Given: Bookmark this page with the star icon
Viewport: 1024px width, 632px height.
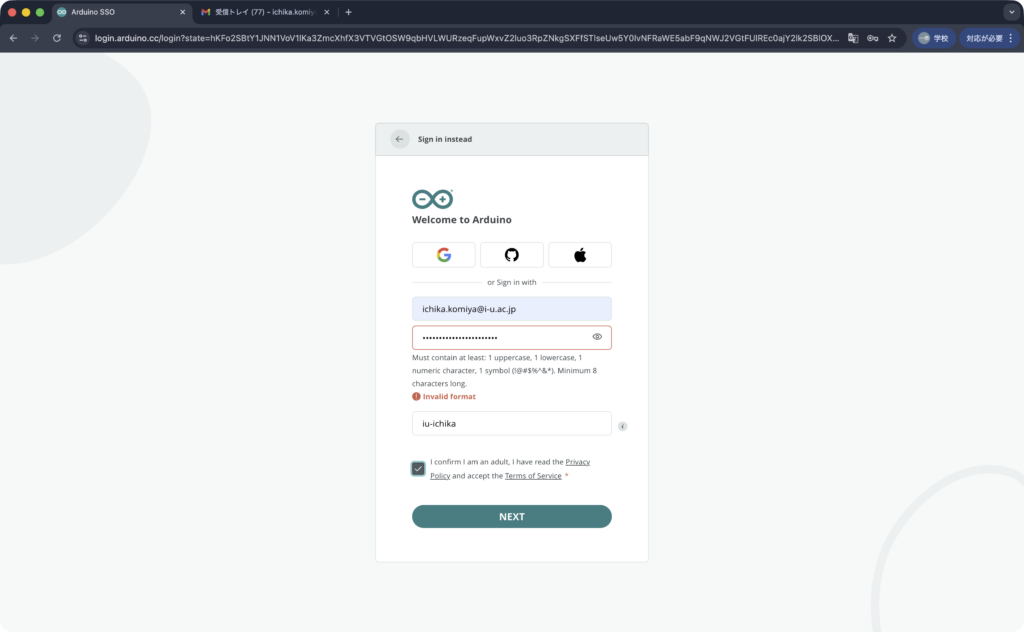Looking at the screenshot, I should [891, 38].
